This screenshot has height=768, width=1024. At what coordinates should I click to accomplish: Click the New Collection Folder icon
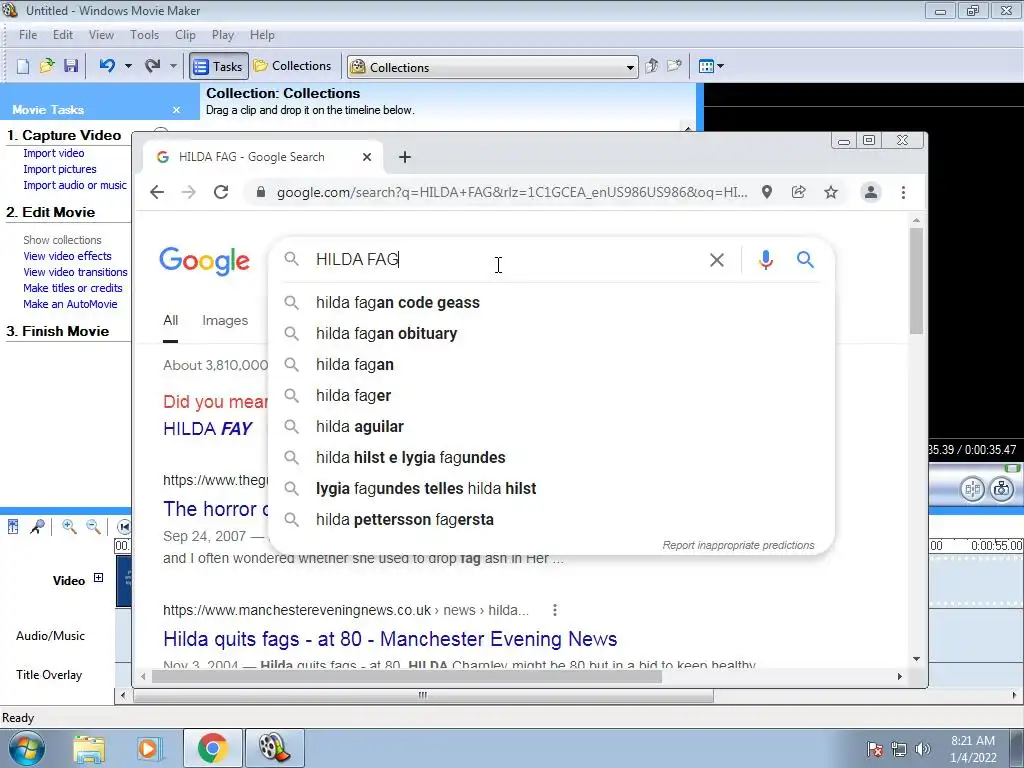click(674, 66)
